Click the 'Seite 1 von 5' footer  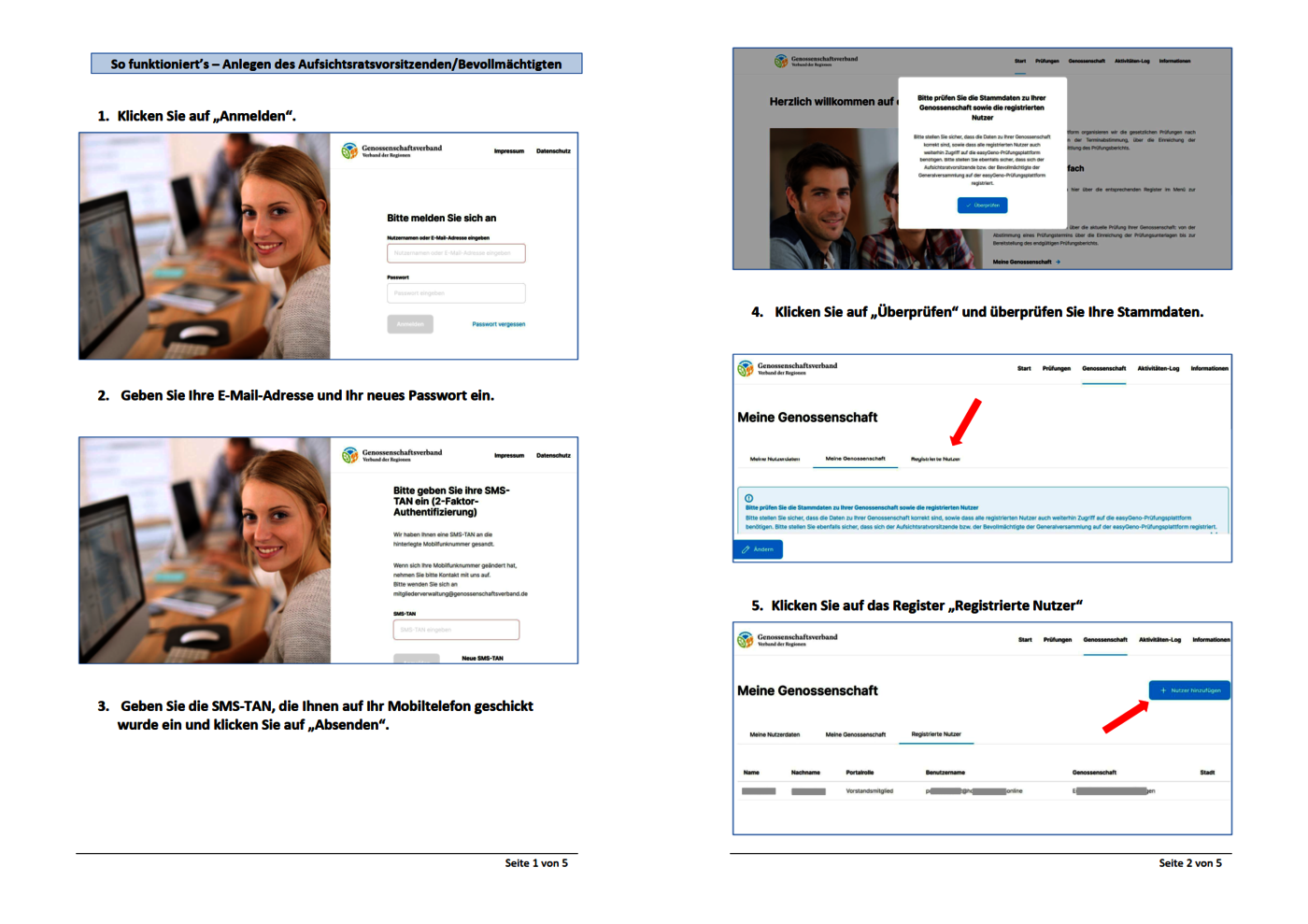click(x=536, y=863)
